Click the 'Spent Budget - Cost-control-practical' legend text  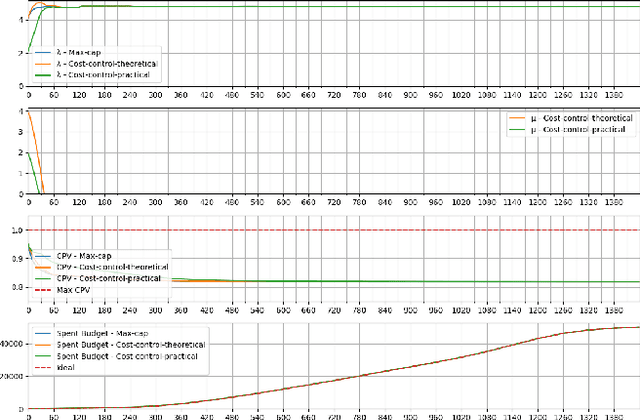tap(124, 356)
